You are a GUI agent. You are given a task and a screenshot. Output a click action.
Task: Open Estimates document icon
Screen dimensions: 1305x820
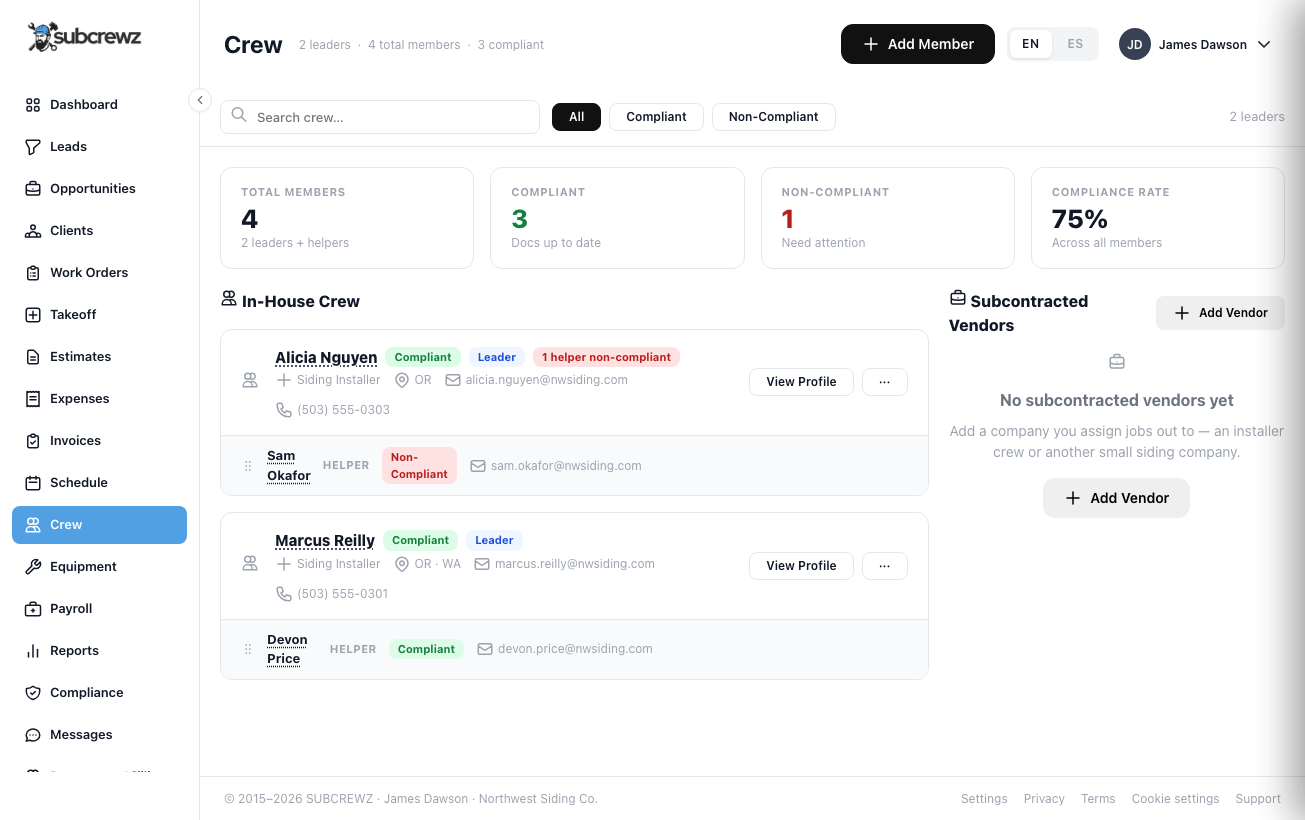tap(33, 357)
